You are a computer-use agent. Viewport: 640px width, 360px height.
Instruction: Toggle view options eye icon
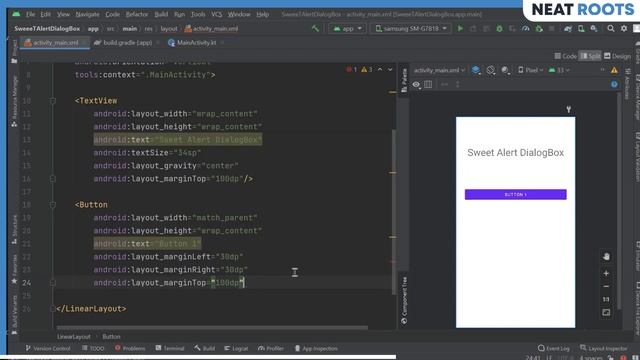[x=416, y=84]
